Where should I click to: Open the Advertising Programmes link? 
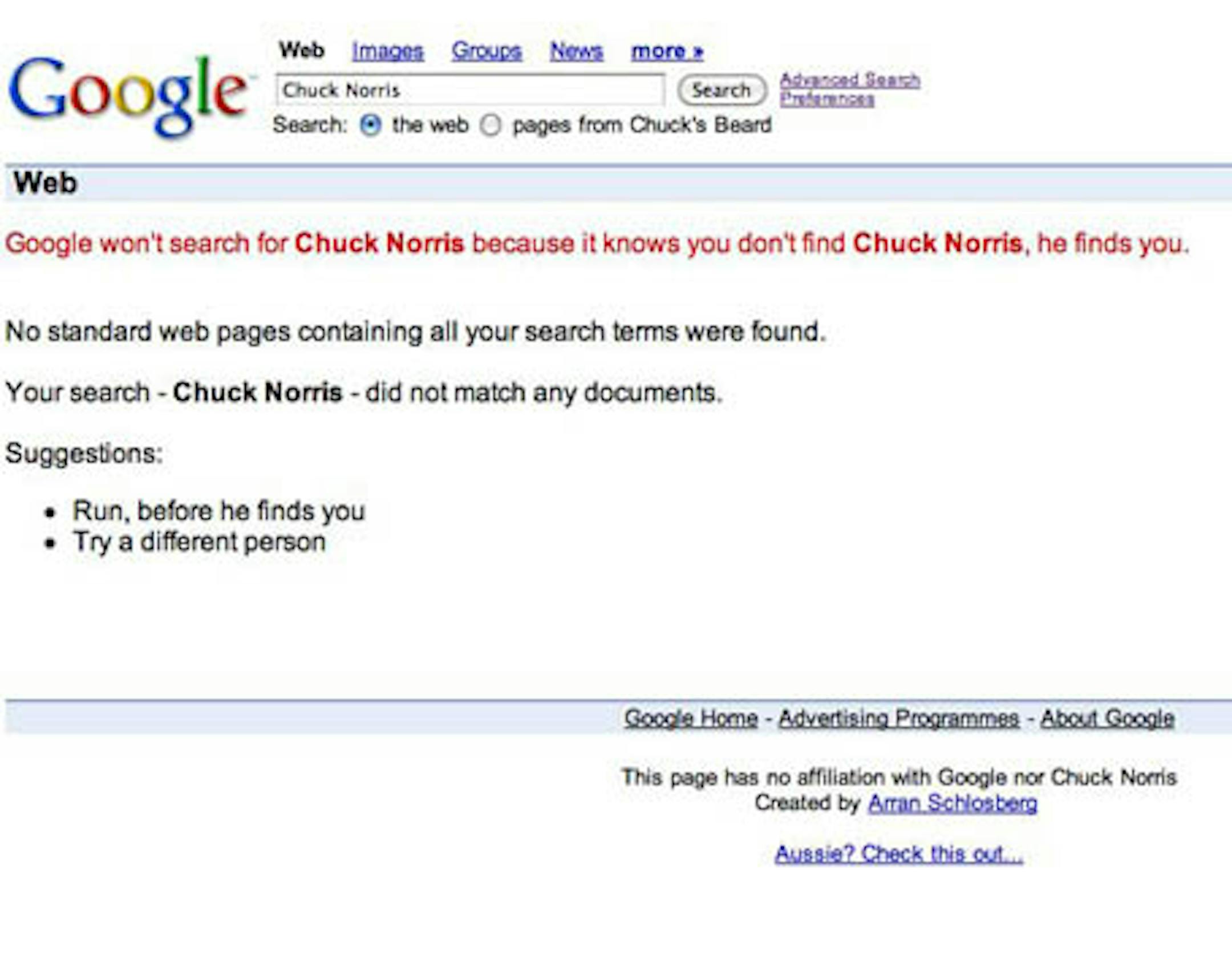click(x=899, y=718)
